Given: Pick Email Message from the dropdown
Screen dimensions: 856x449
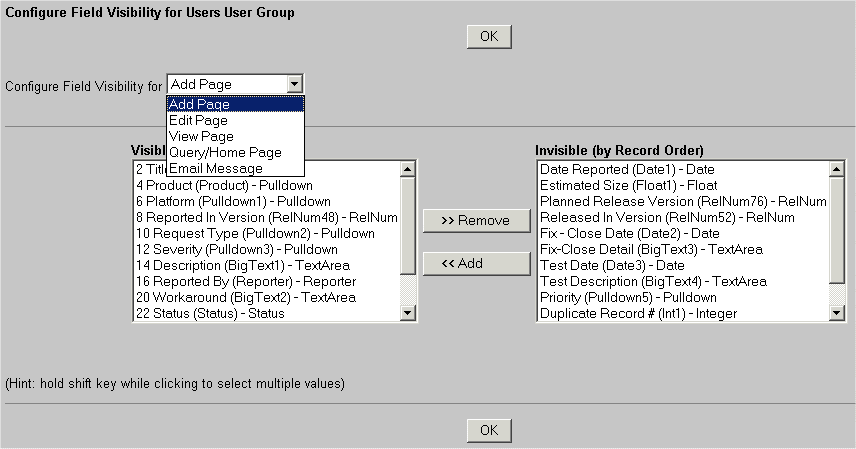Looking at the screenshot, I should [215, 168].
